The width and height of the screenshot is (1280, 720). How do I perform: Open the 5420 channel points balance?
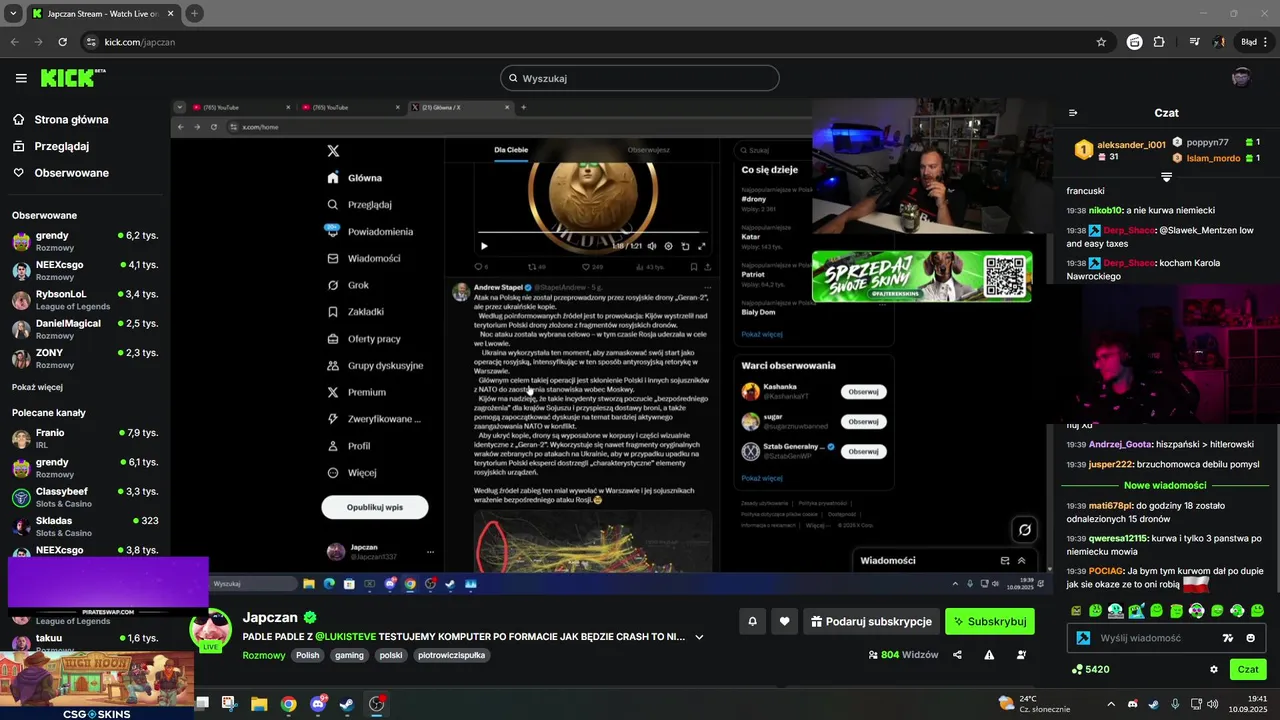[x=1090, y=669]
